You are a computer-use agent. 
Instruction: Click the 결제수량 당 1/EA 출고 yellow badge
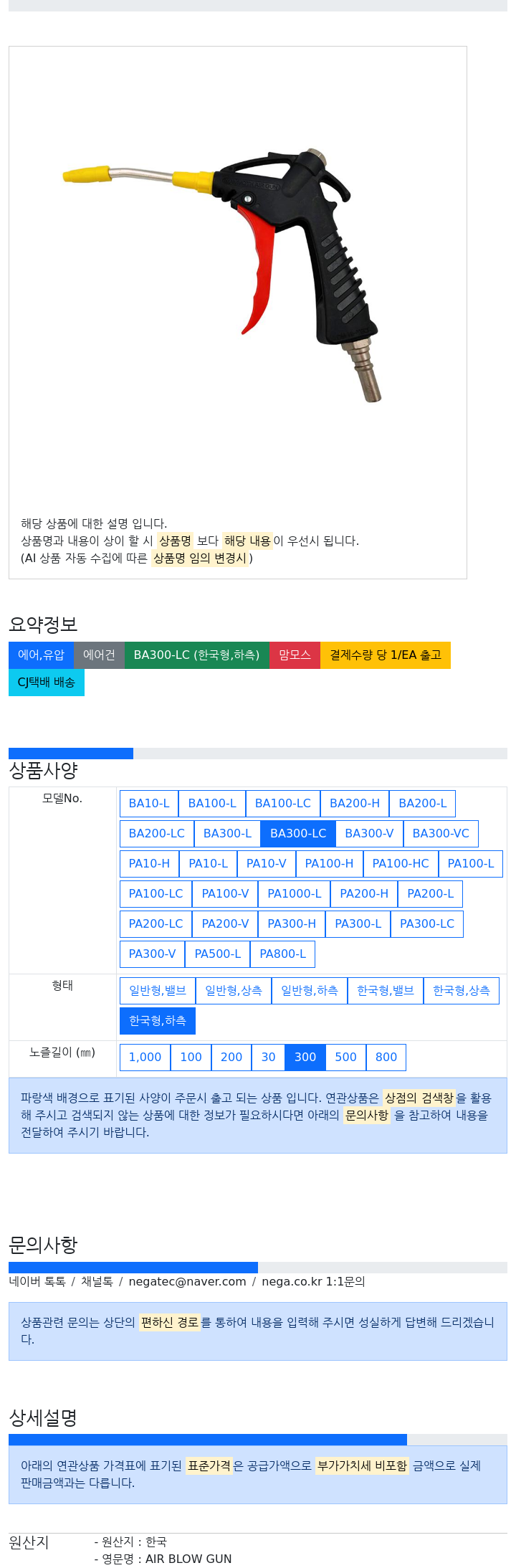(x=386, y=655)
